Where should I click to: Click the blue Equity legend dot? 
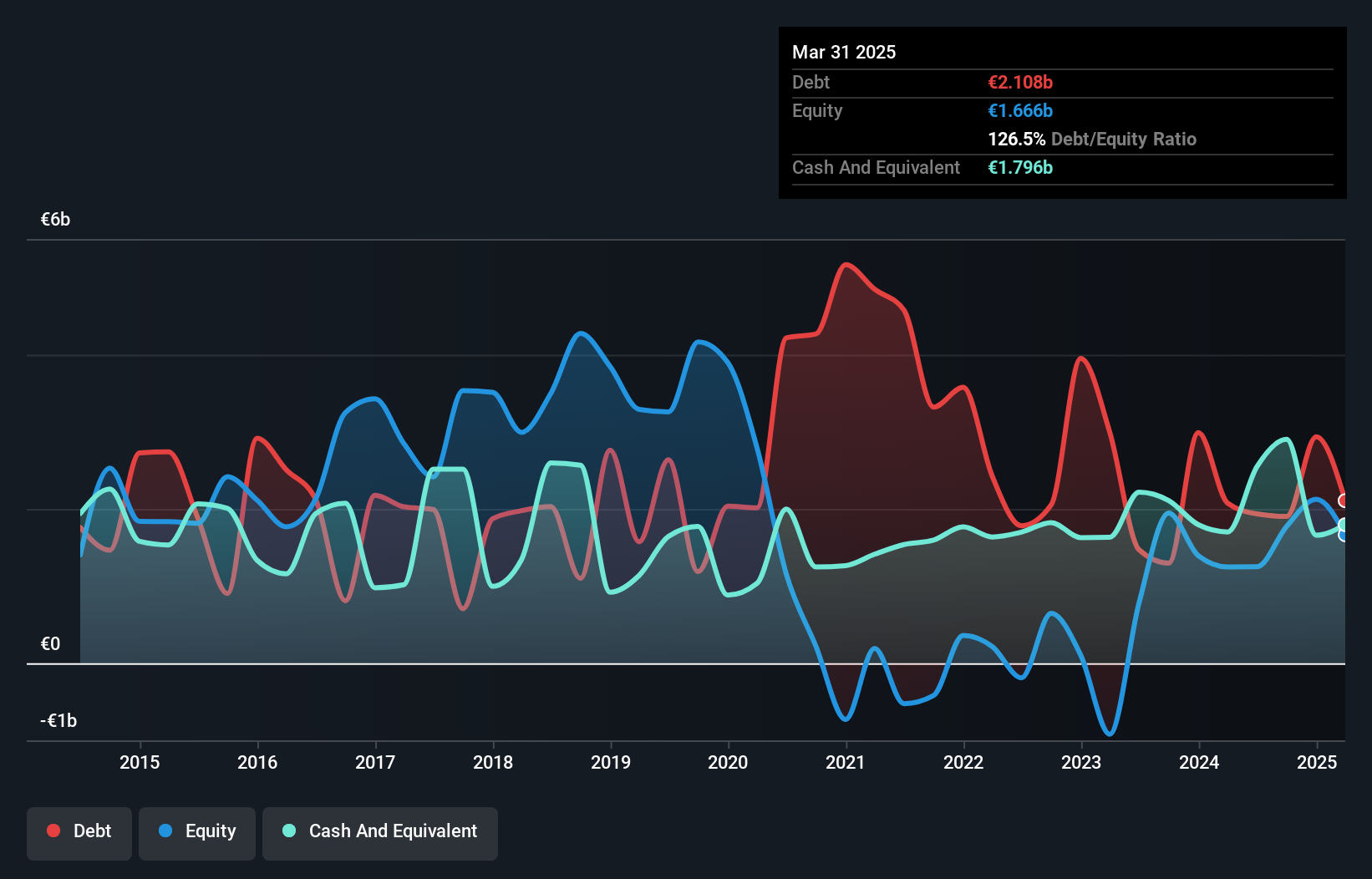tap(165, 831)
